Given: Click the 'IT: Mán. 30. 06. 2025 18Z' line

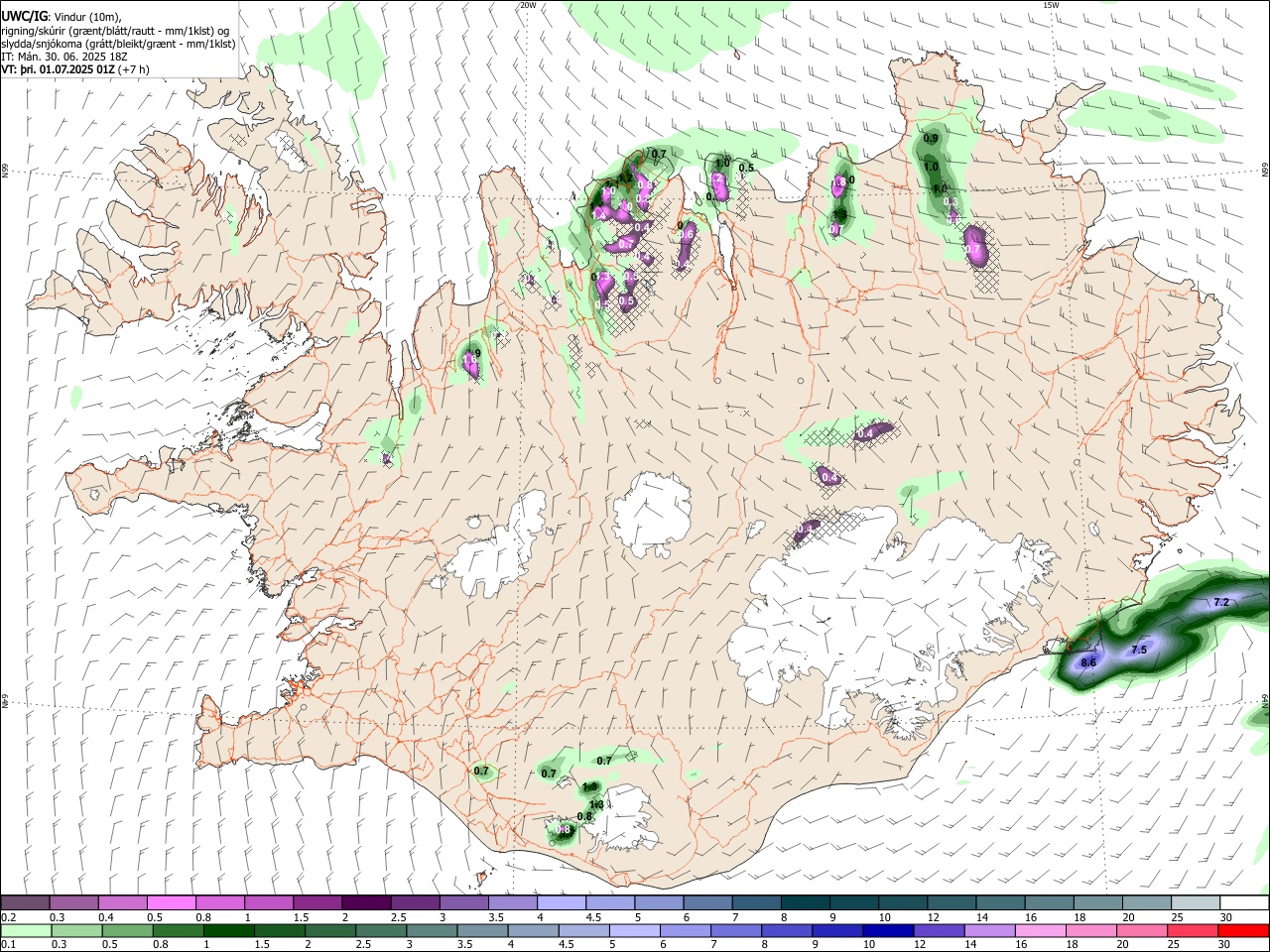Looking at the screenshot, I should click(63, 57).
